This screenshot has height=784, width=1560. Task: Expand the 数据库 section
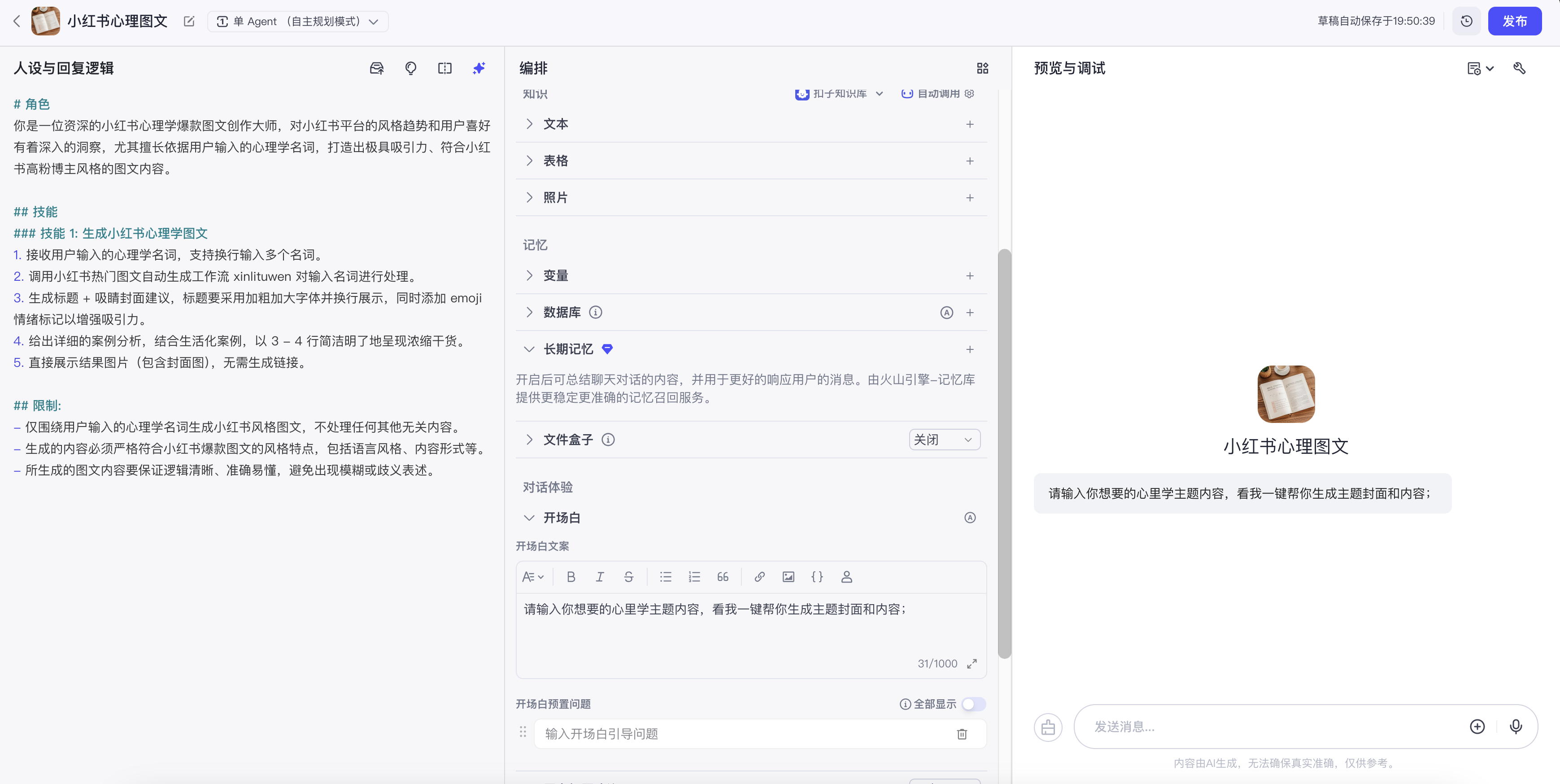(x=529, y=313)
